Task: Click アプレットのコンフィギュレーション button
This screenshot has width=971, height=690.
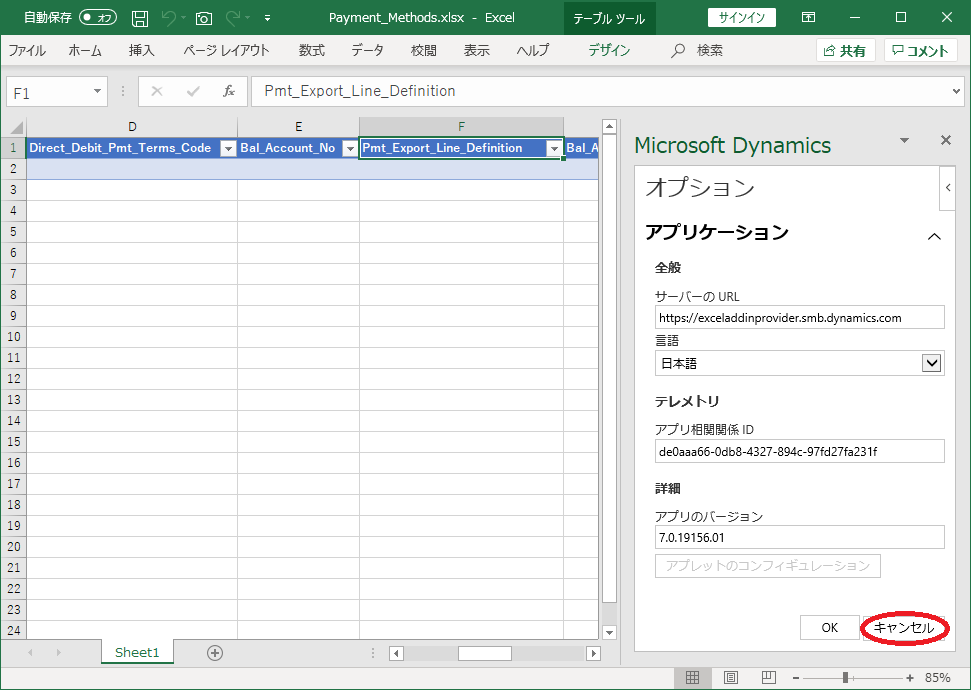Action: pyautogui.click(x=768, y=566)
